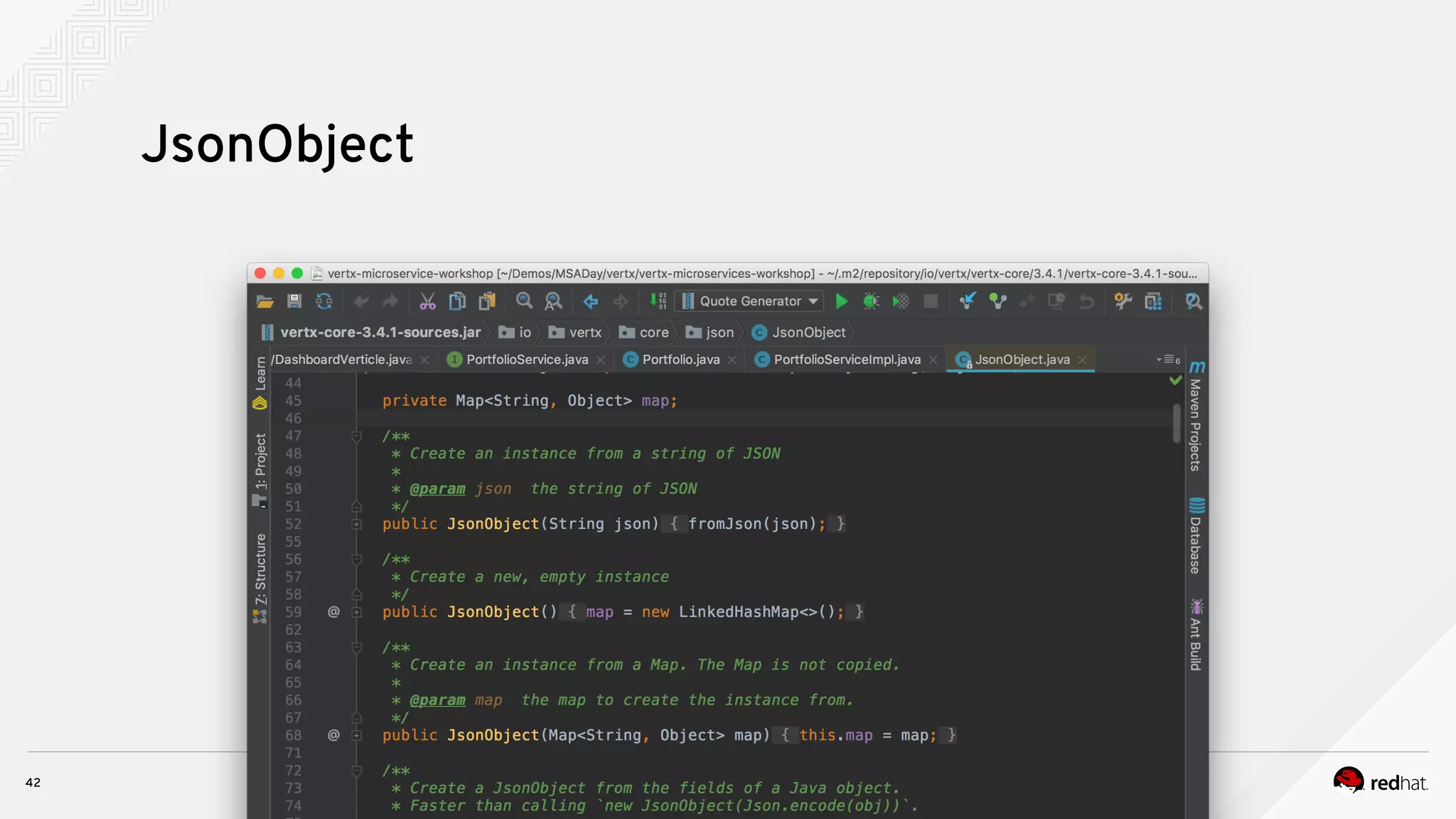
Task: Click the Undo arrow icon
Action: (361, 301)
